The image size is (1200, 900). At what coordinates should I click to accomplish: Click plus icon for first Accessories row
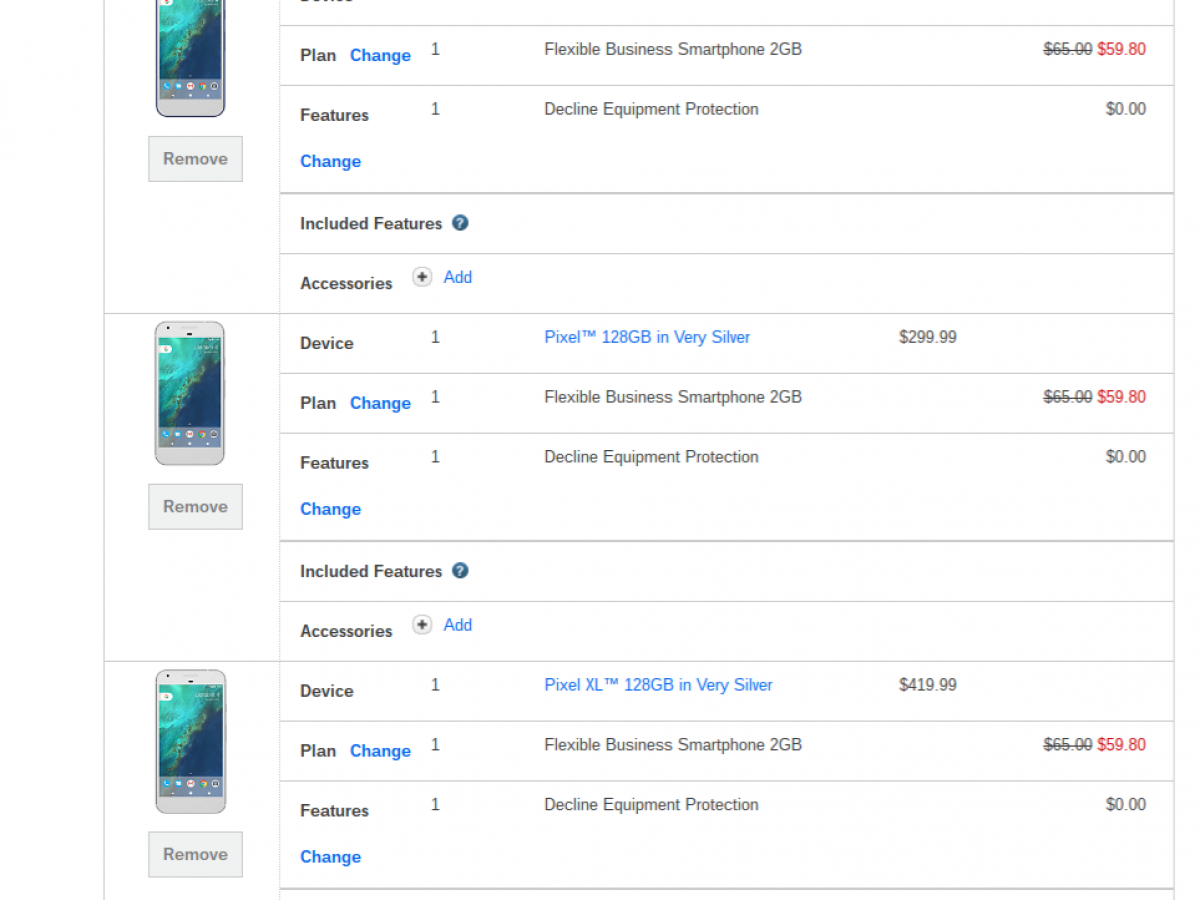[422, 277]
